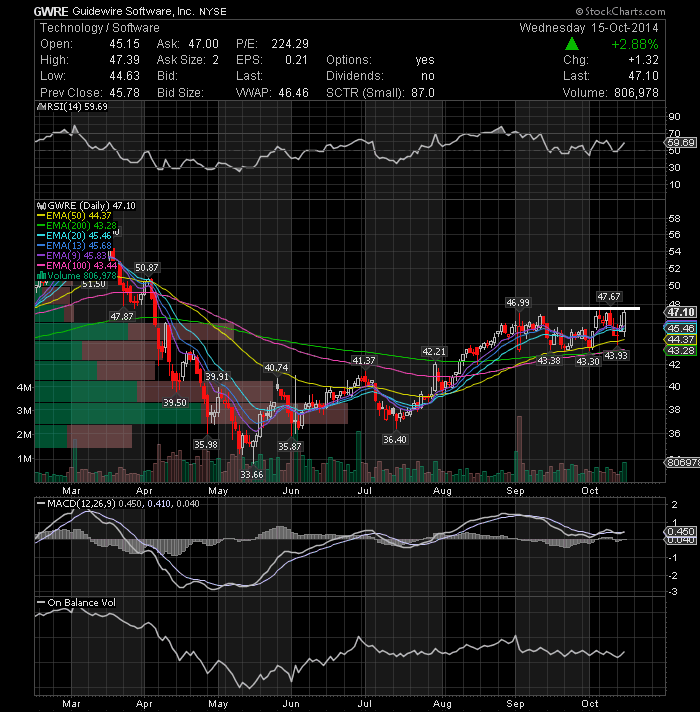700x712 pixels.
Task: Click the High value 47.39
Action: (x=124, y=60)
